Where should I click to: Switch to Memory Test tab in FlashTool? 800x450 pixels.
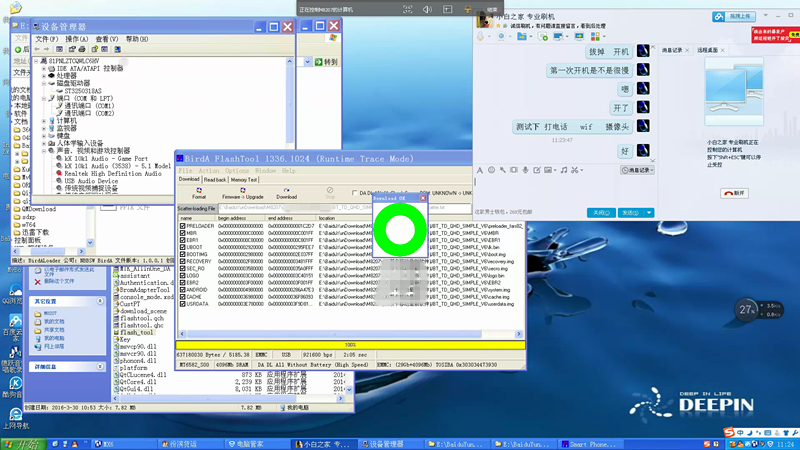click(244, 180)
